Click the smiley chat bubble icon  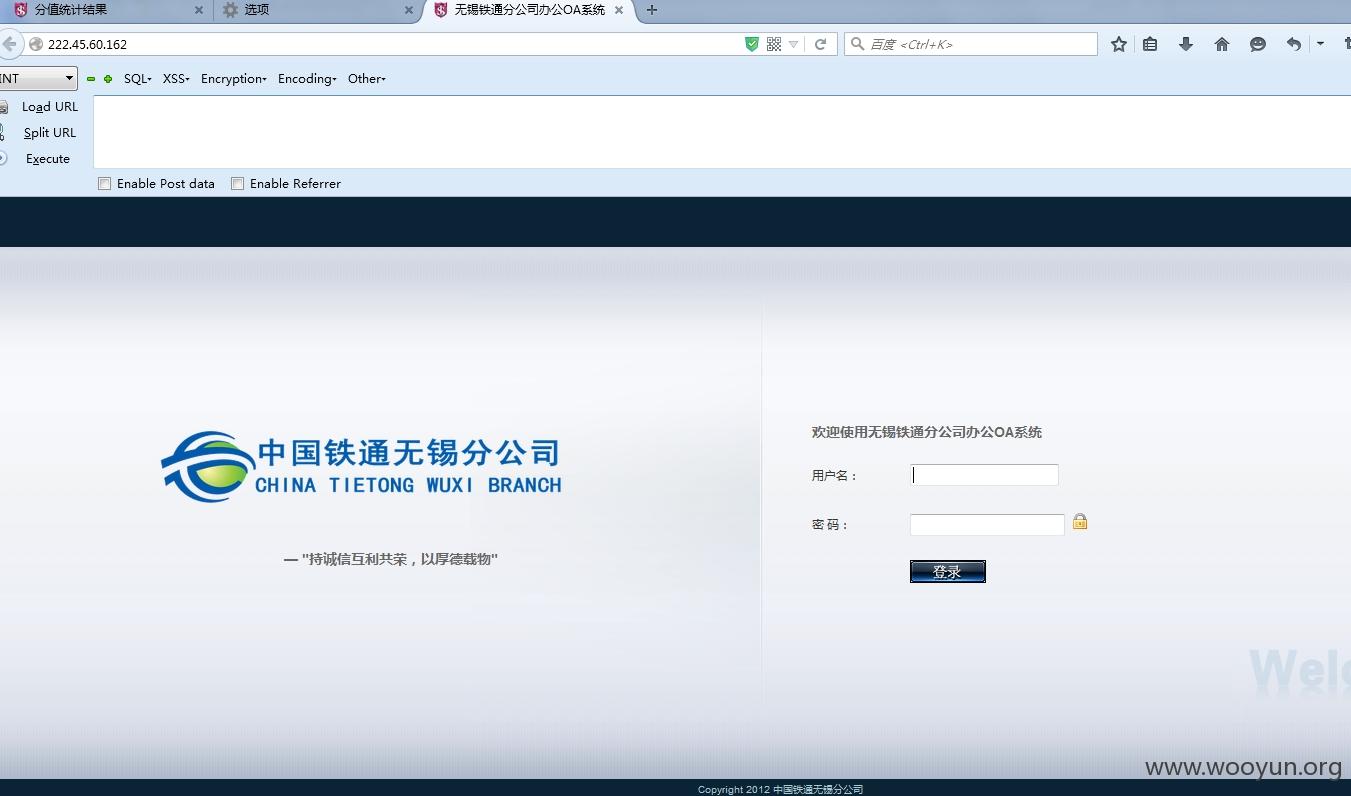pos(1258,44)
